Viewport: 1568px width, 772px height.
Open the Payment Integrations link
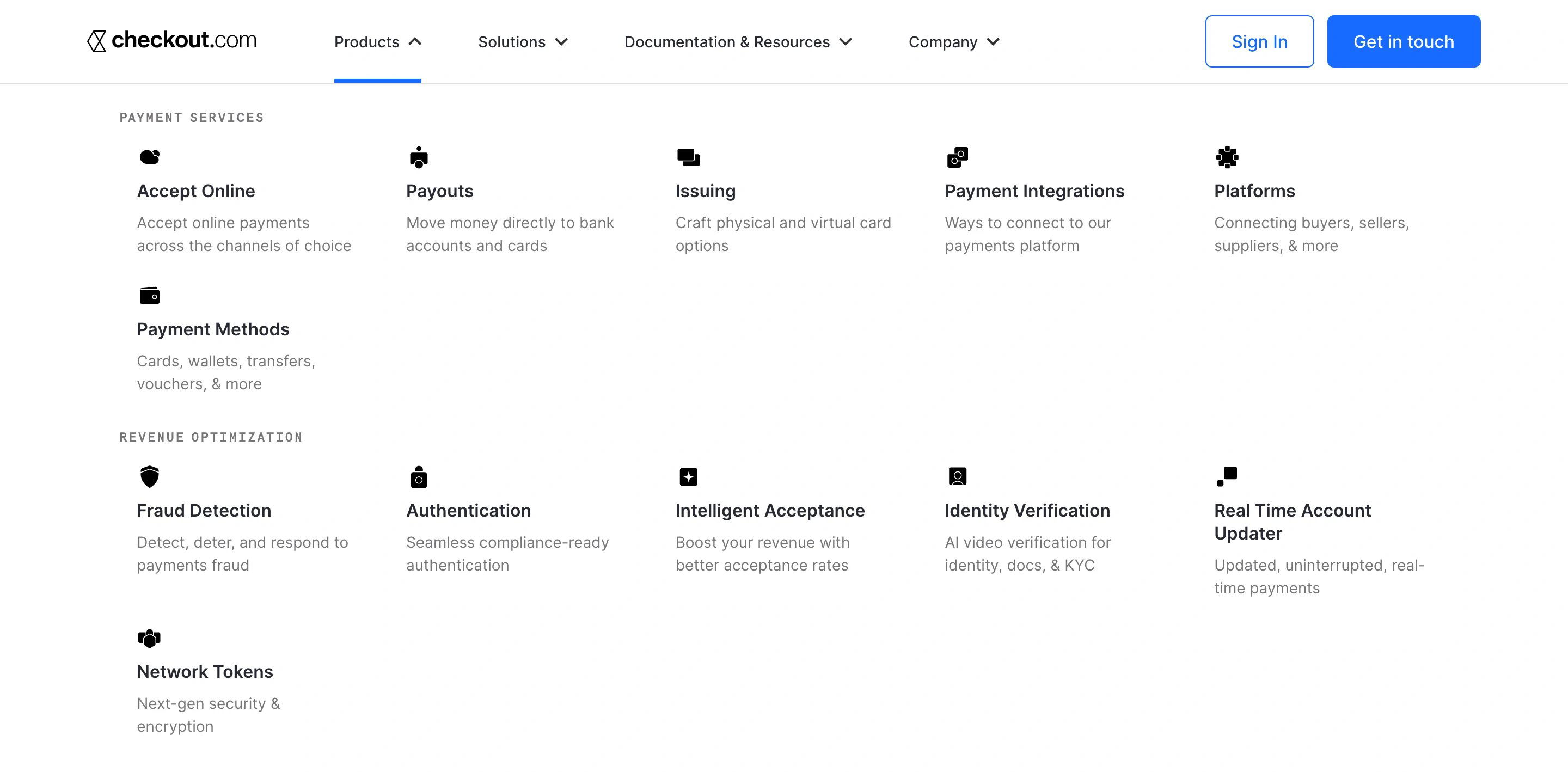(x=1034, y=191)
